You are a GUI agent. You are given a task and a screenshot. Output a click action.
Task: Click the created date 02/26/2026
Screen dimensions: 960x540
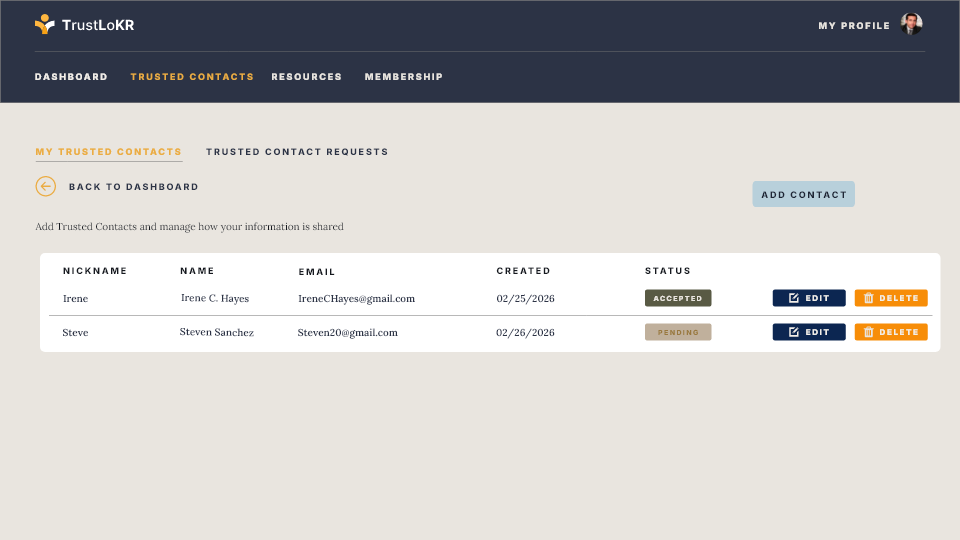[x=525, y=332]
